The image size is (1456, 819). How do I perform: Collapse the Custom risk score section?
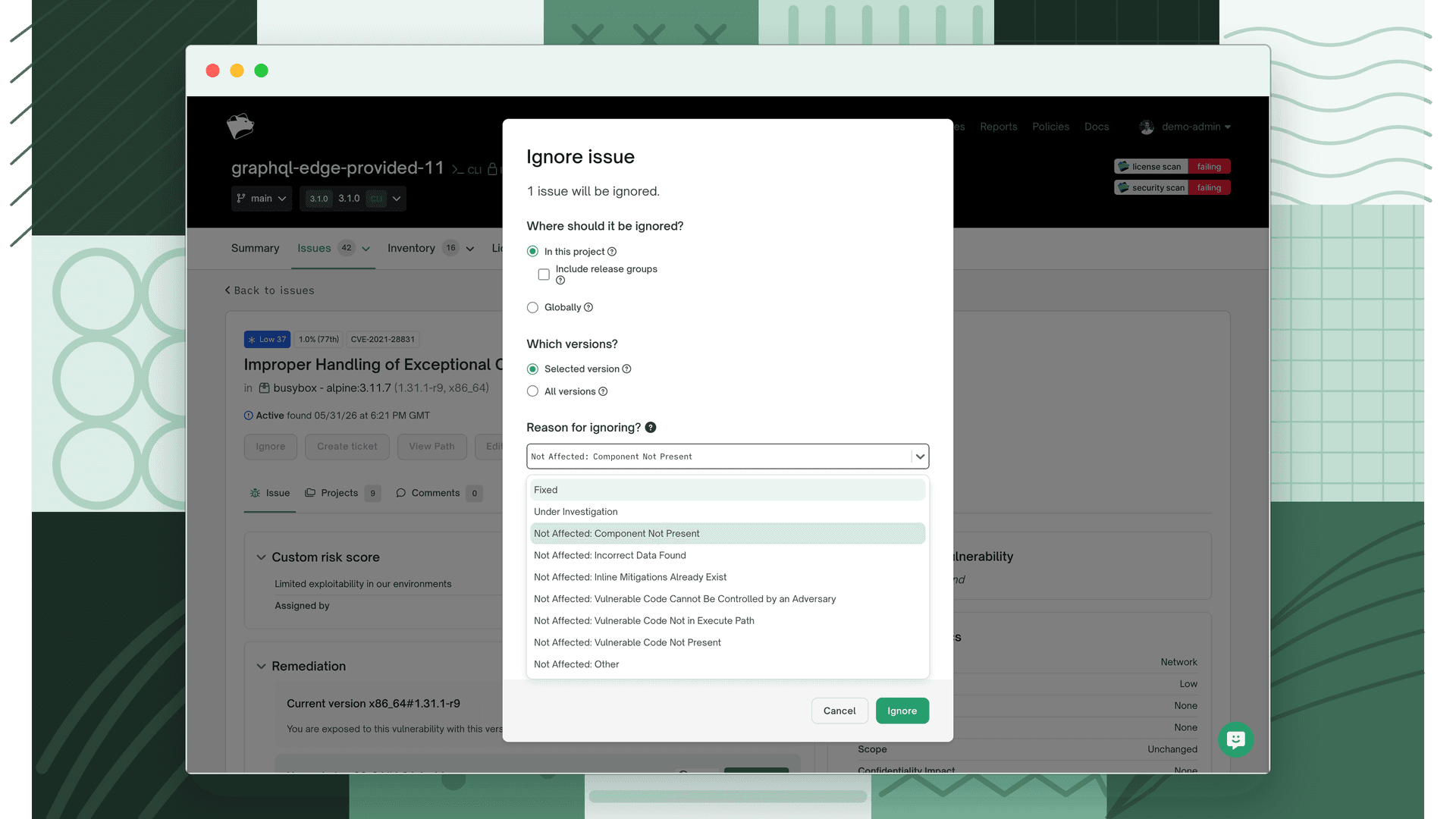261,557
